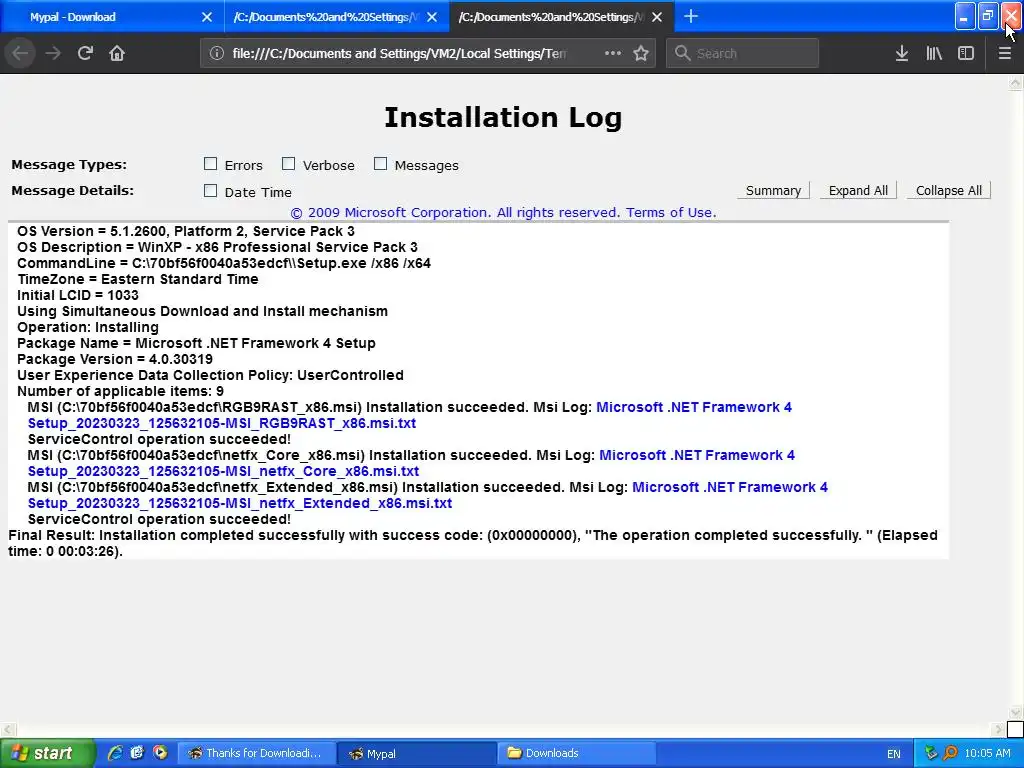Enable the Errors checkbox

(x=210, y=164)
